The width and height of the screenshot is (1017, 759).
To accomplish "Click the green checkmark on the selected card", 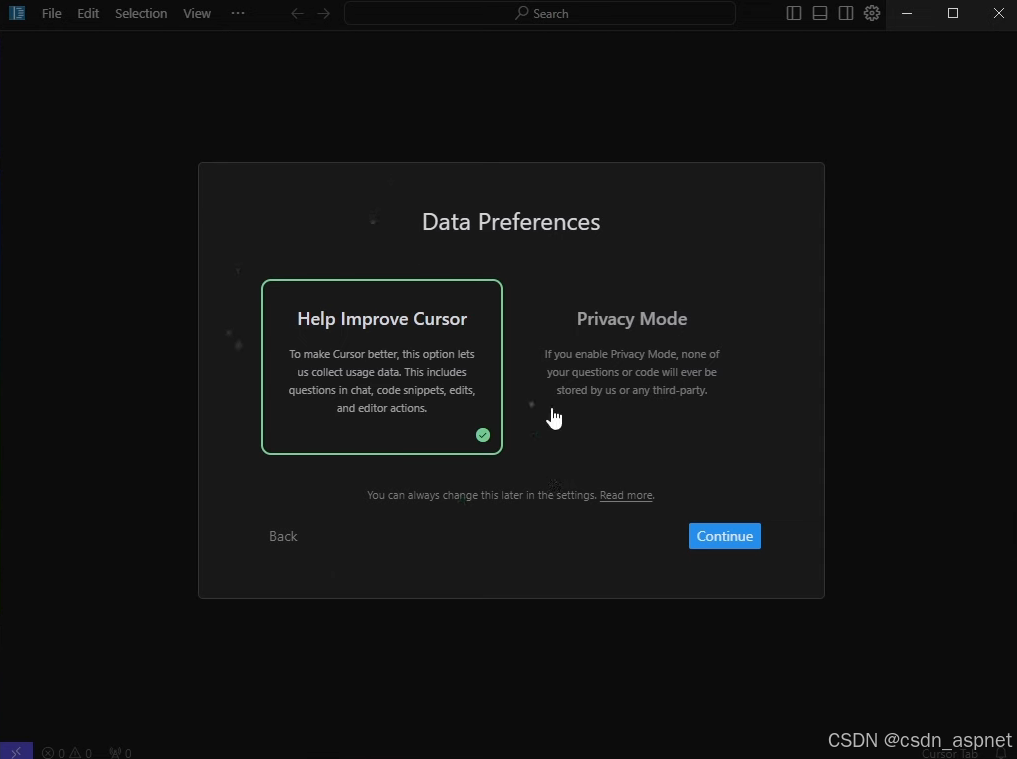I will tap(483, 435).
